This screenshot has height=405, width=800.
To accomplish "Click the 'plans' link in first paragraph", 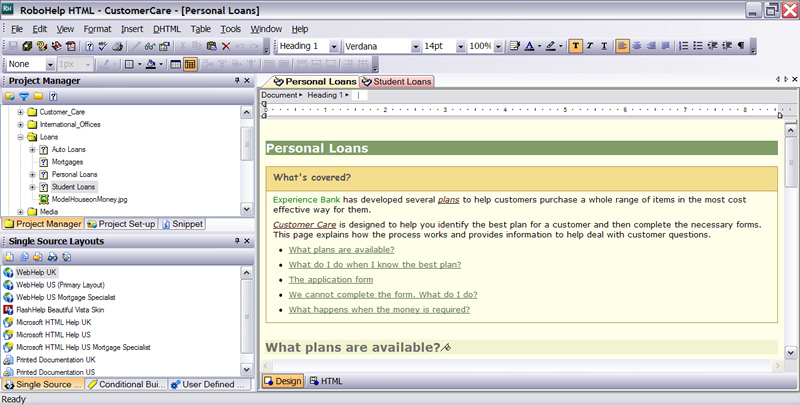I will (448, 199).
